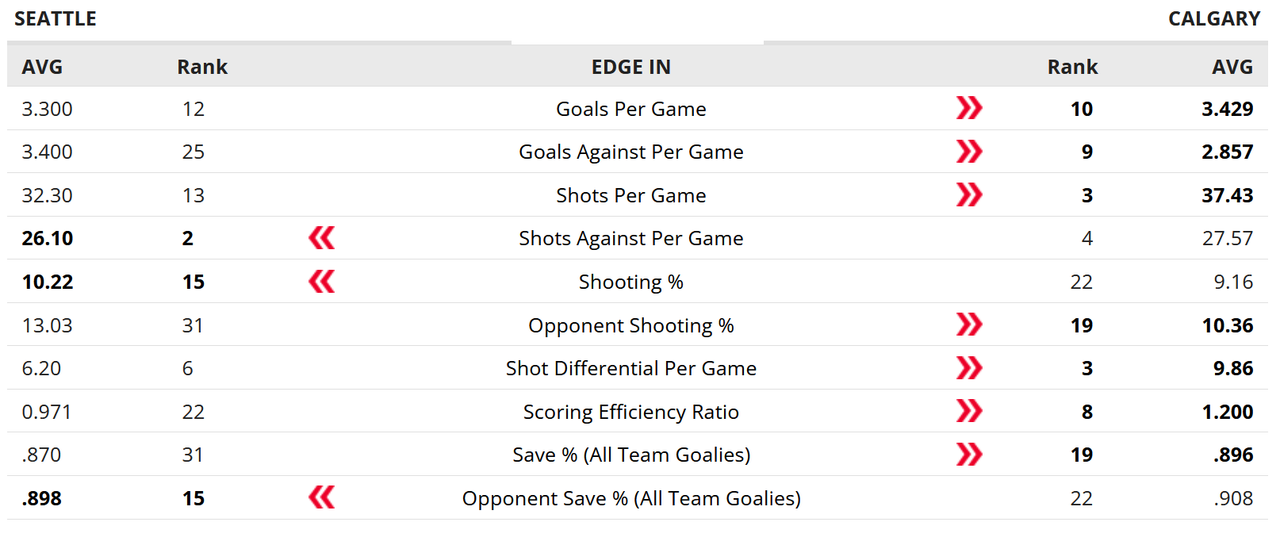Click Seattle's edge arrows on Opponent Save % row
1280x538 pixels.
[321, 497]
